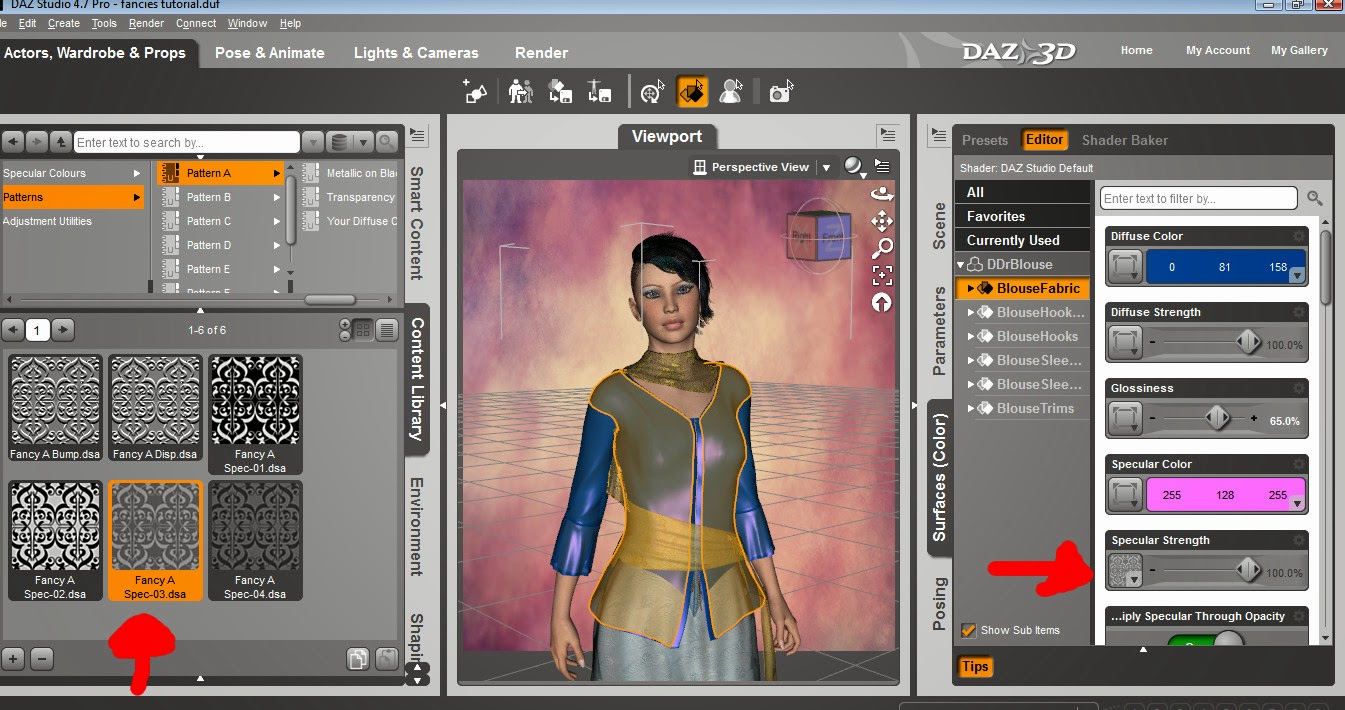1345x710 pixels.
Task: Open the Edit menu
Action: [x=28, y=23]
